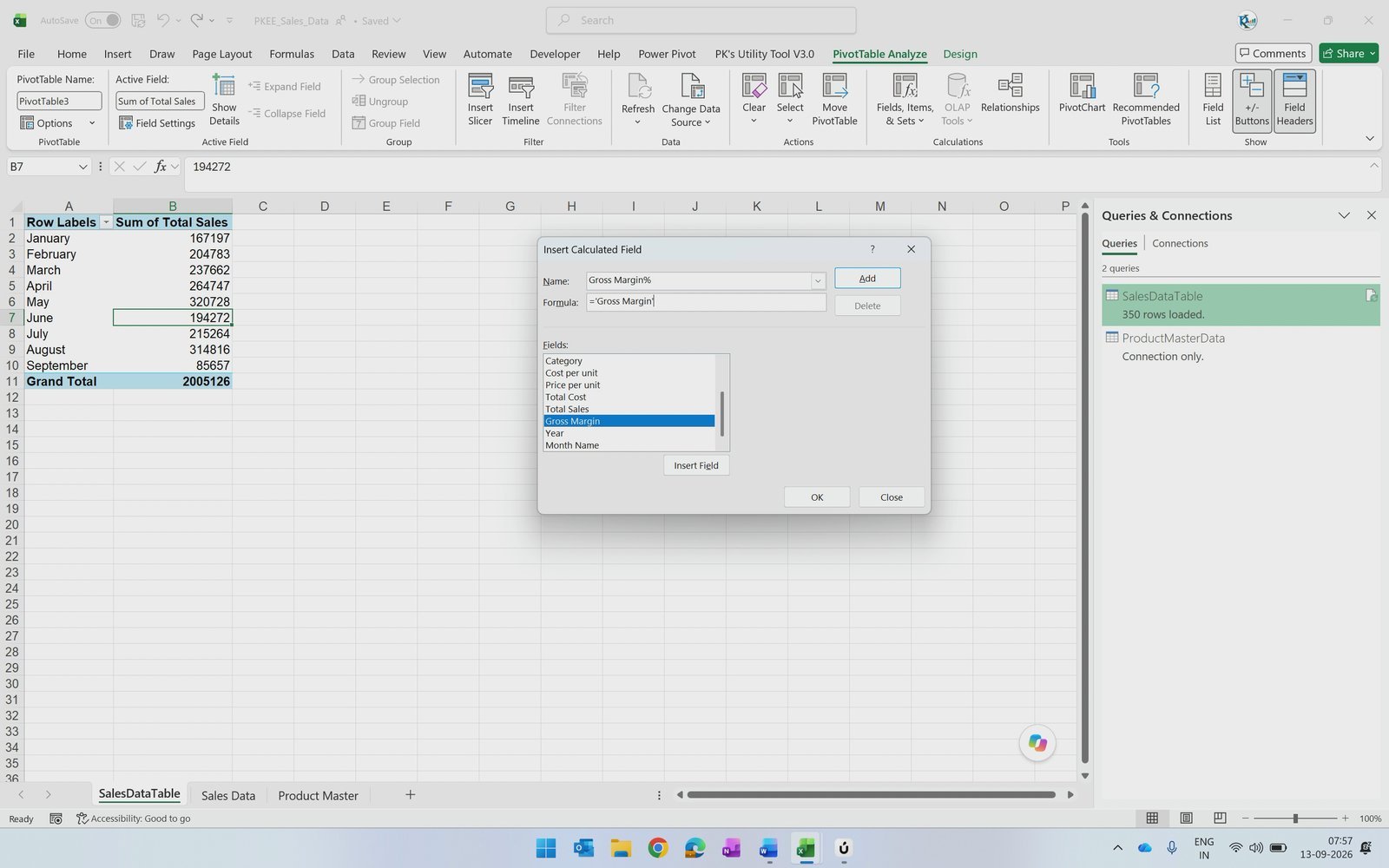This screenshot has height=868, width=1389.
Task: Open Outlook from taskbar
Action: tap(583, 848)
